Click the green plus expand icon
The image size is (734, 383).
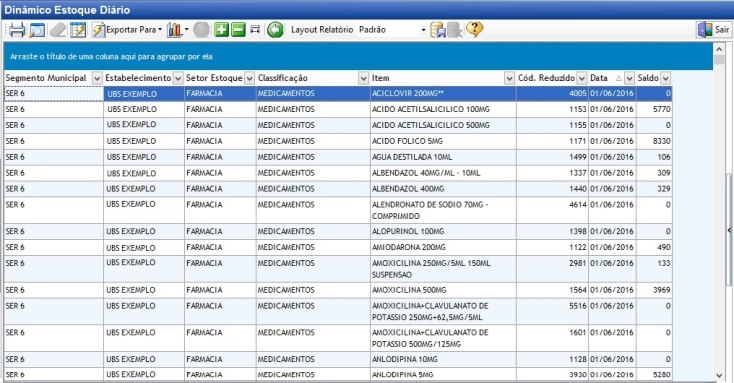[x=221, y=30]
